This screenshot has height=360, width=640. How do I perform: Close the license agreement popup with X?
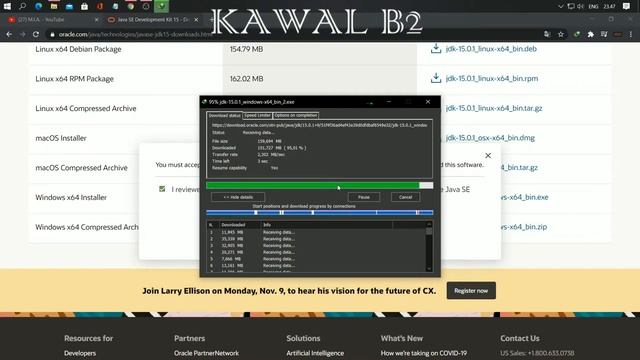(x=488, y=156)
